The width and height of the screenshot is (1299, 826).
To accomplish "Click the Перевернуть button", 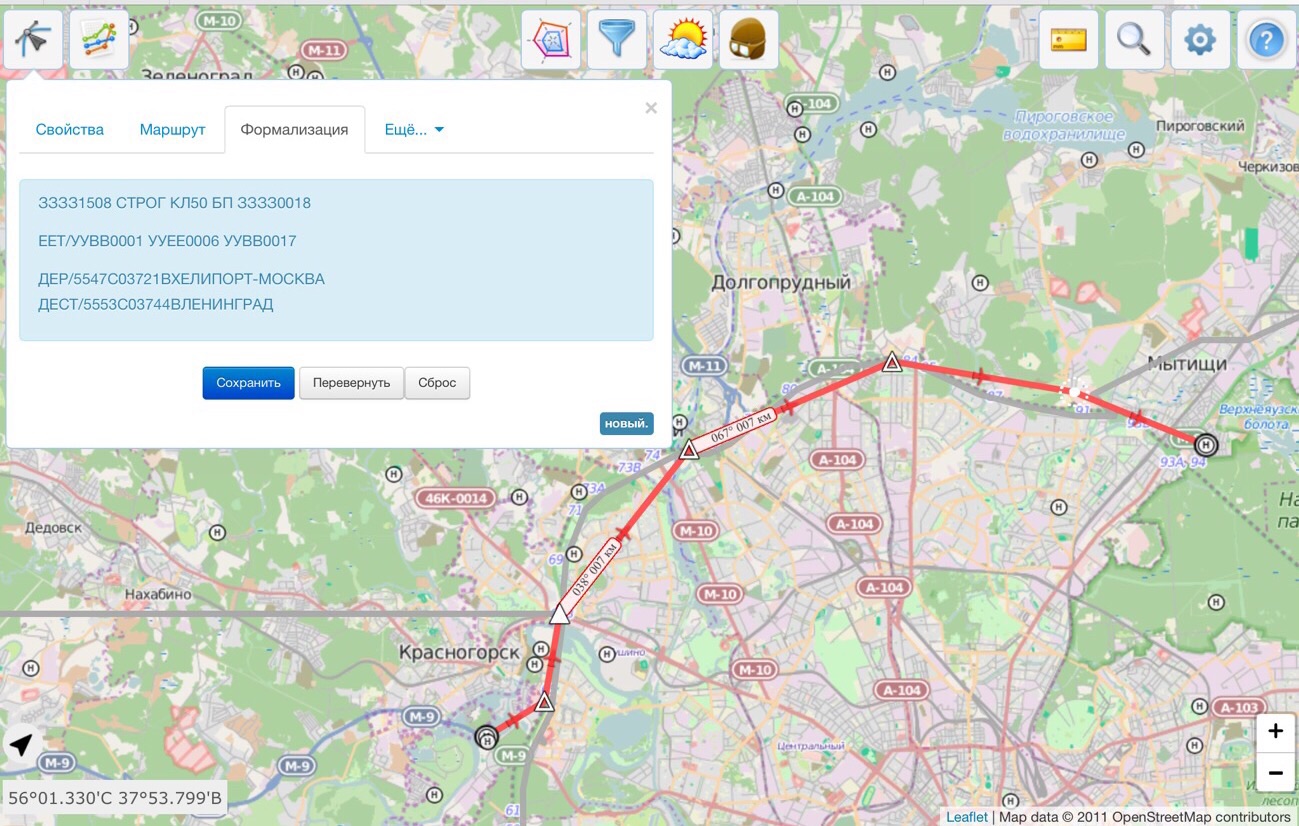I will pos(351,383).
